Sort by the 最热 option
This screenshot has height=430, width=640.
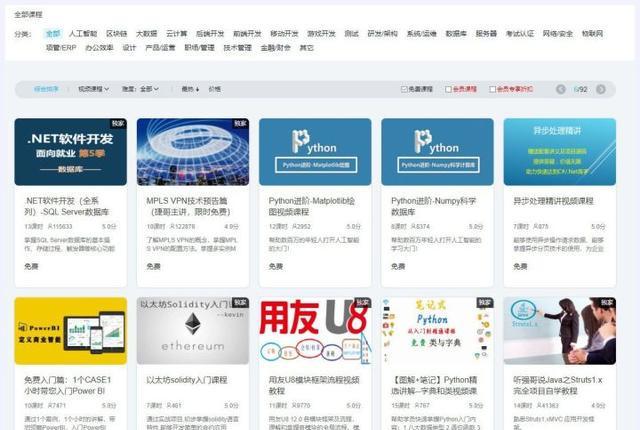point(190,89)
